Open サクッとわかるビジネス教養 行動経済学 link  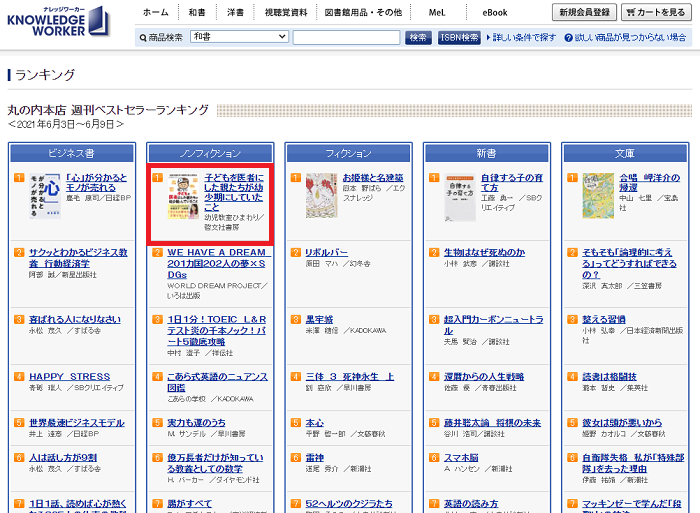(78, 258)
